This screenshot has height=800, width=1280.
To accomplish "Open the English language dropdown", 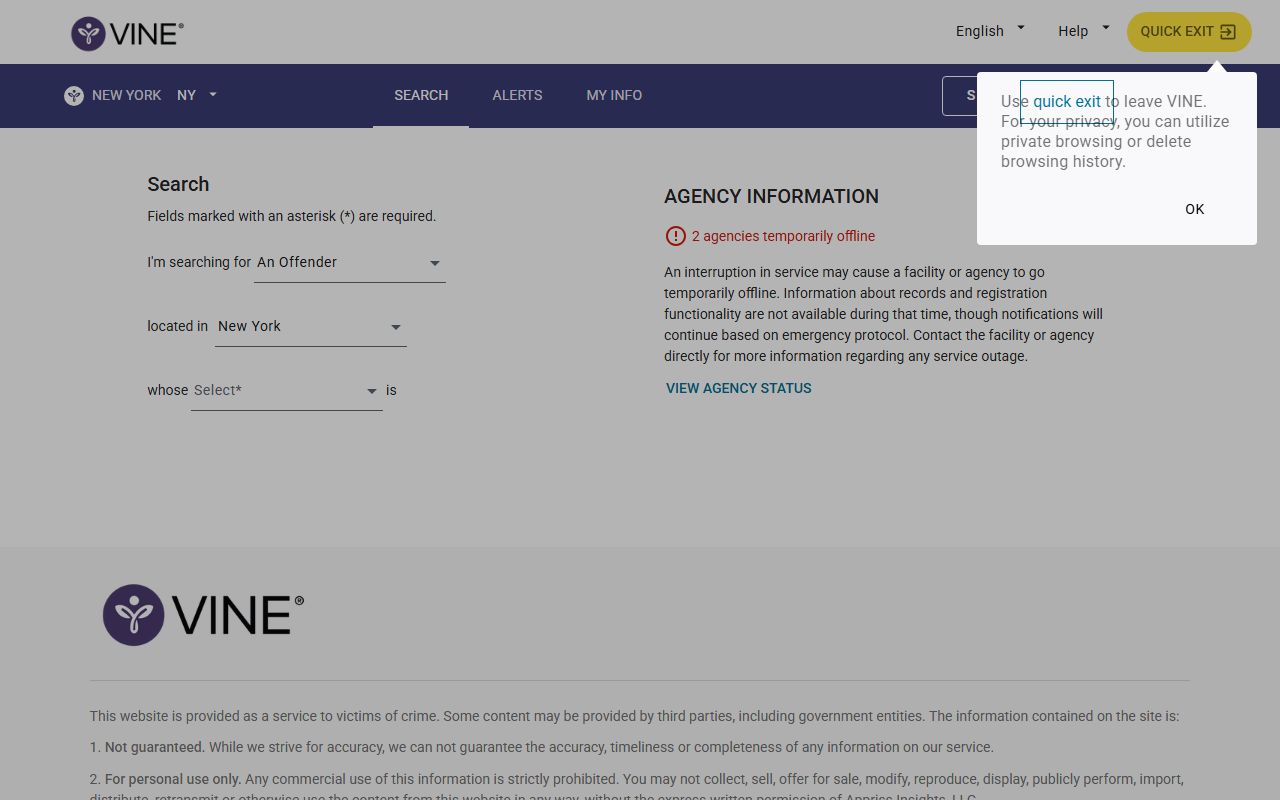I will tap(989, 31).
